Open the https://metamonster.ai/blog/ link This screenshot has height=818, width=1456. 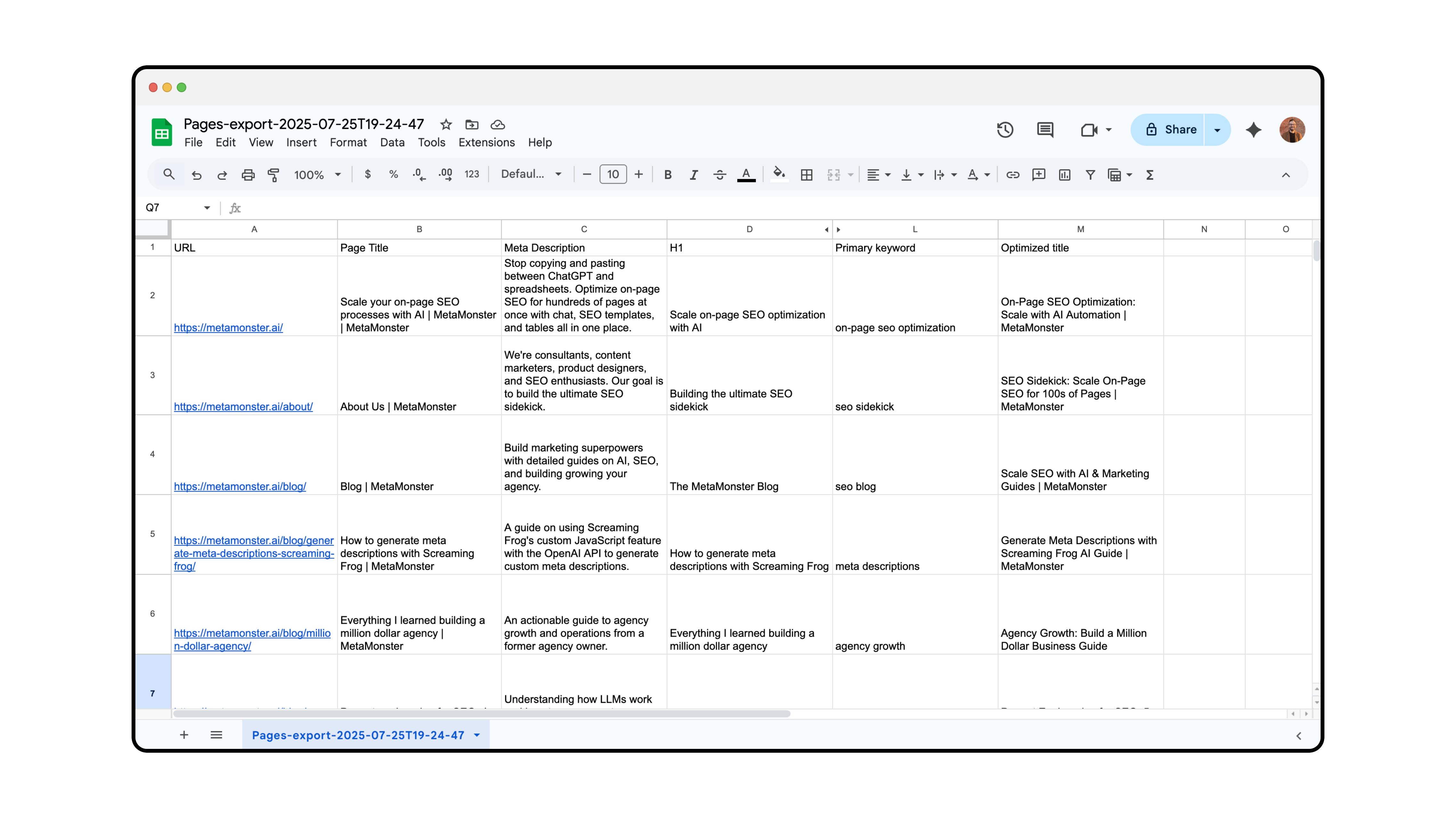pyautogui.click(x=240, y=486)
